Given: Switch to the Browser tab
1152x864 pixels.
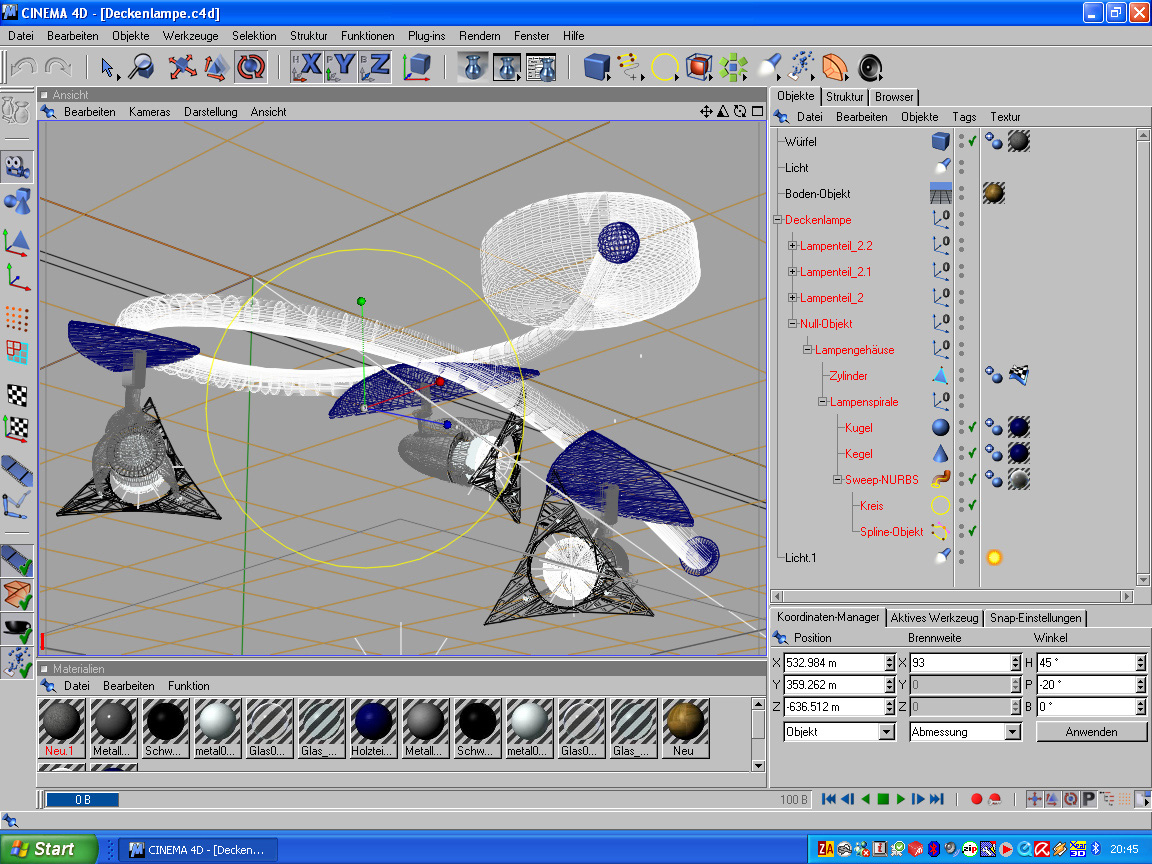Looking at the screenshot, I should [894, 97].
